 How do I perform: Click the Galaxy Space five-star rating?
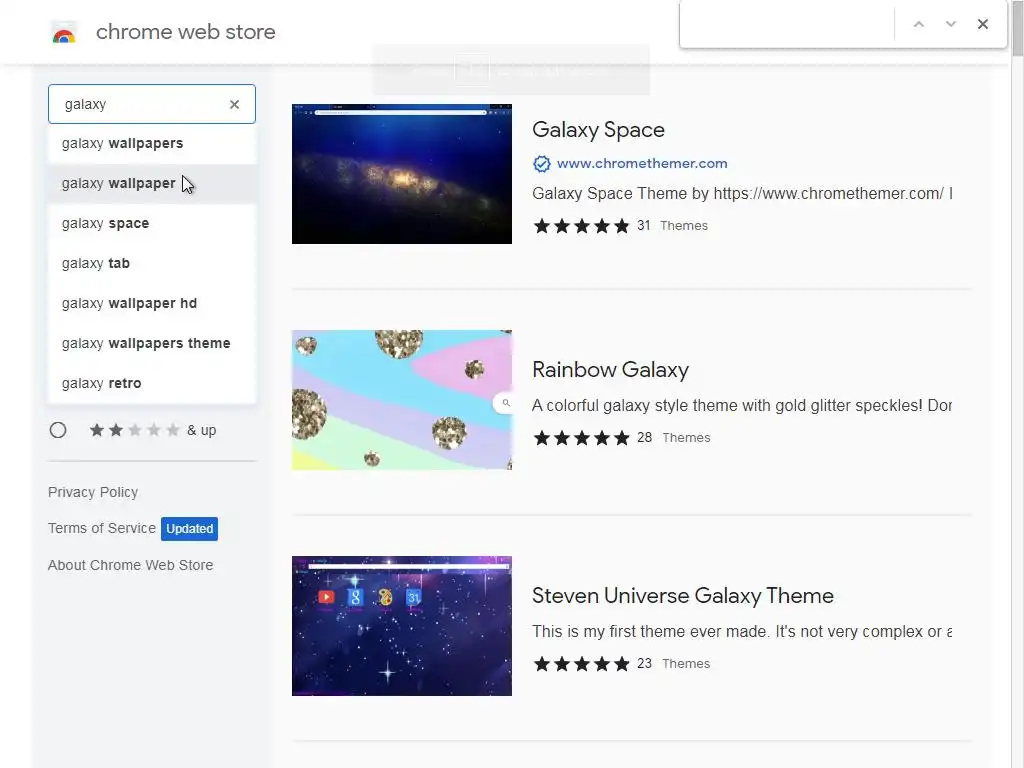click(x=581, y=226)
